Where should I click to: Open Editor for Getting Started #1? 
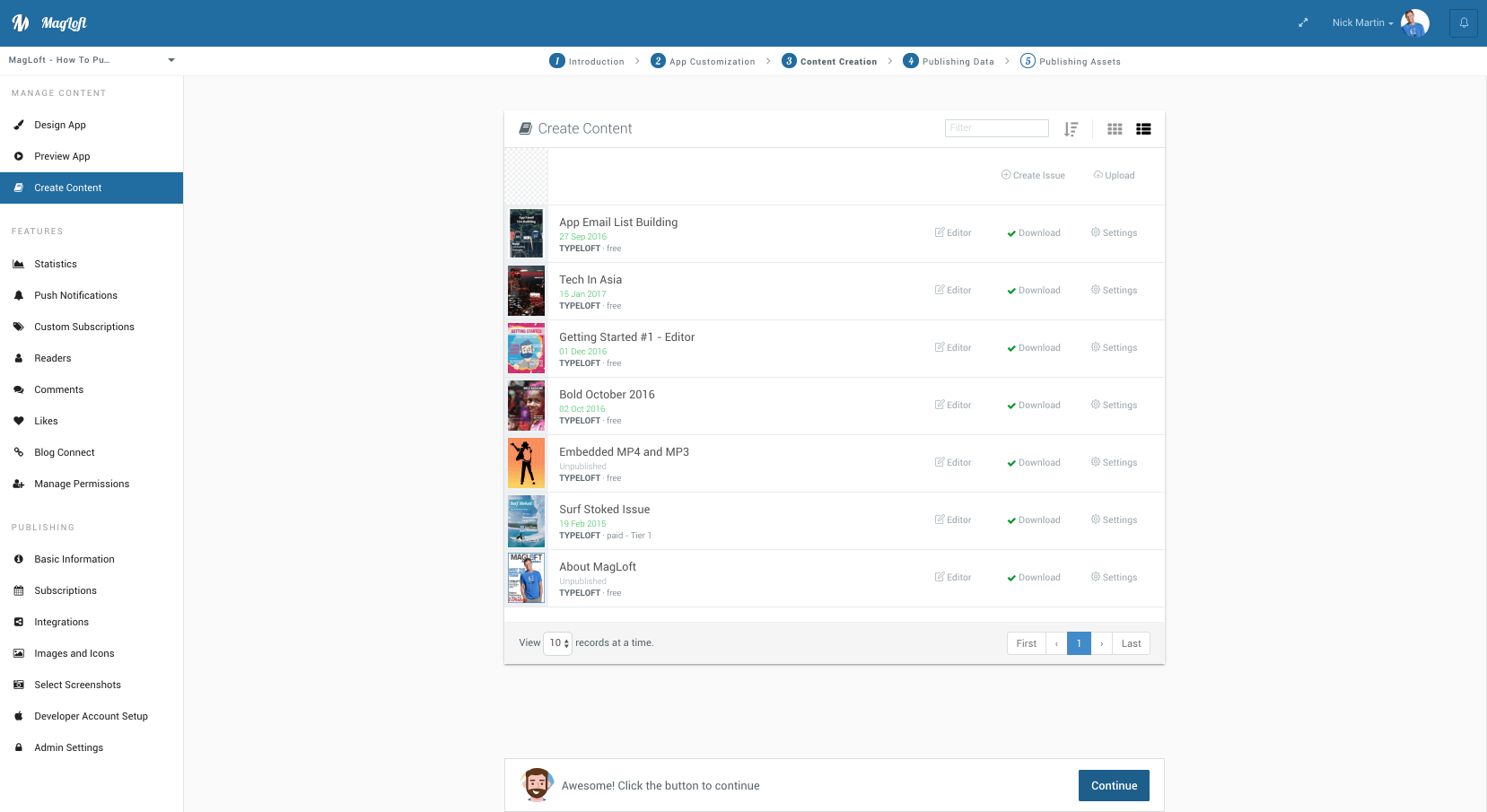coord(953,347)
